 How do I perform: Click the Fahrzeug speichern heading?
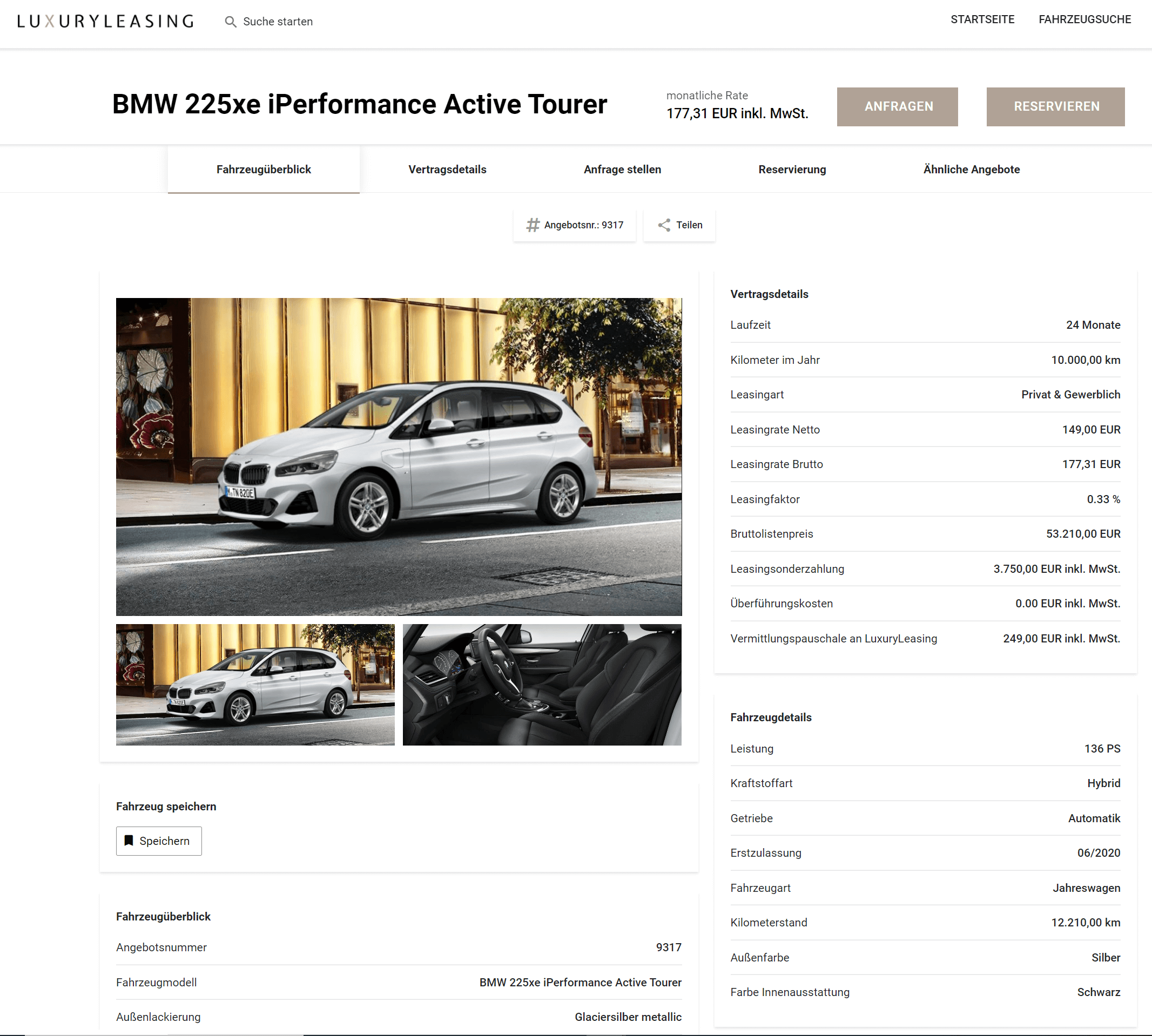point(166,807)
